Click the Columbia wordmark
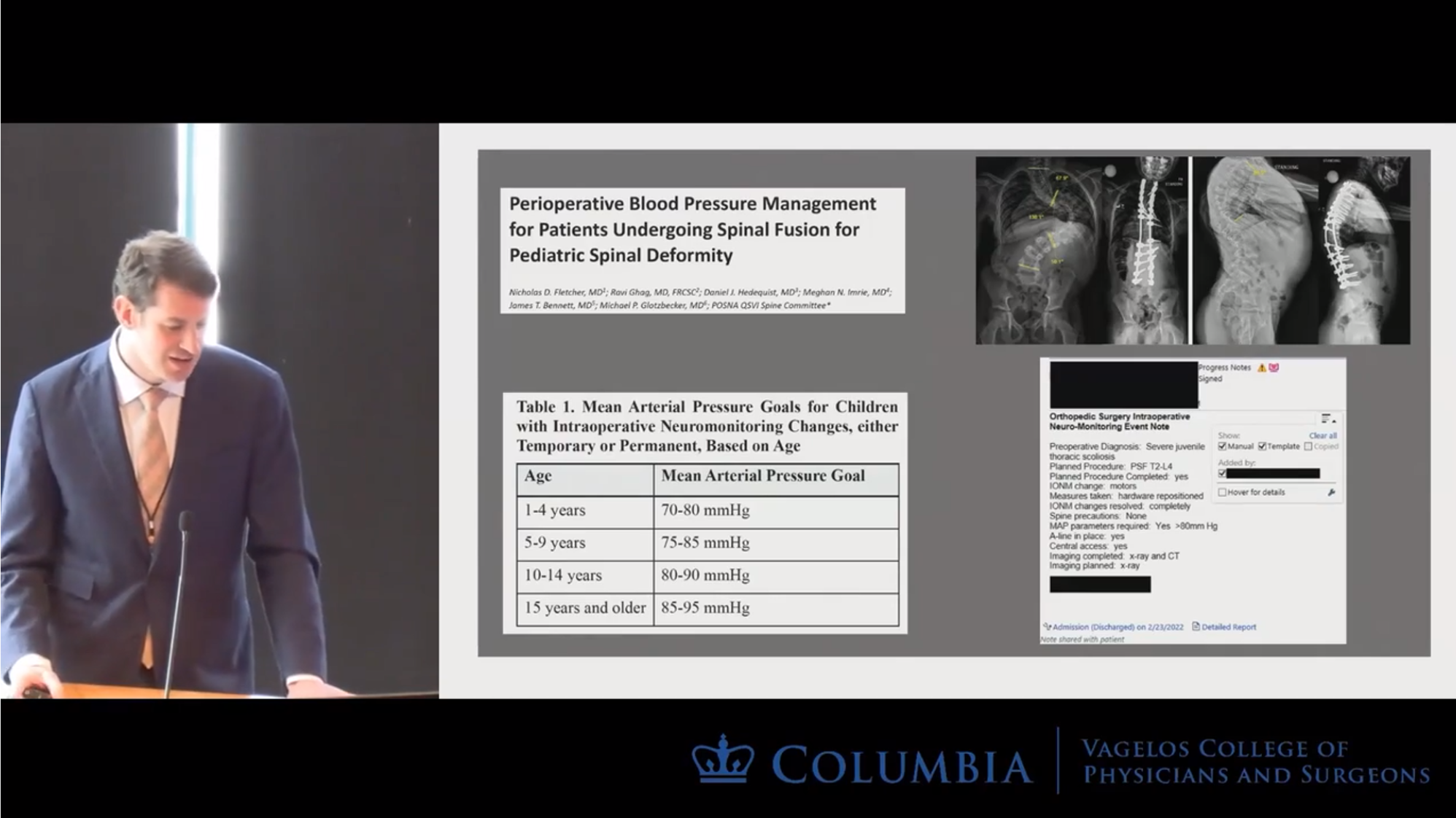The width and height of the screenshot is (1456, 818). coord(902,766)
